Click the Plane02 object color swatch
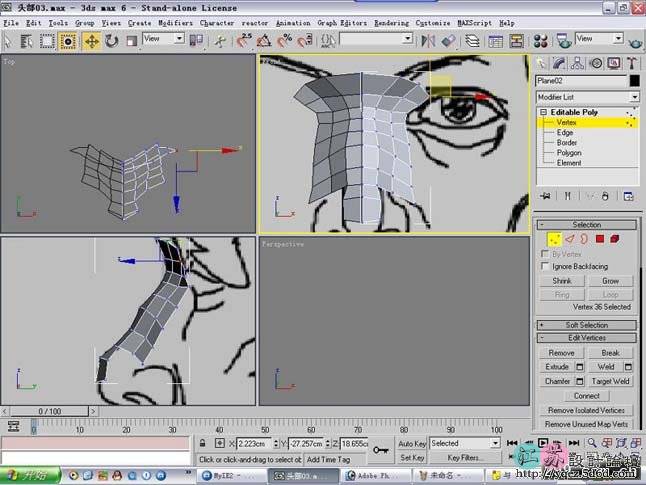The image size is (646, 485). pyautogui.click(x=634, y=81)
